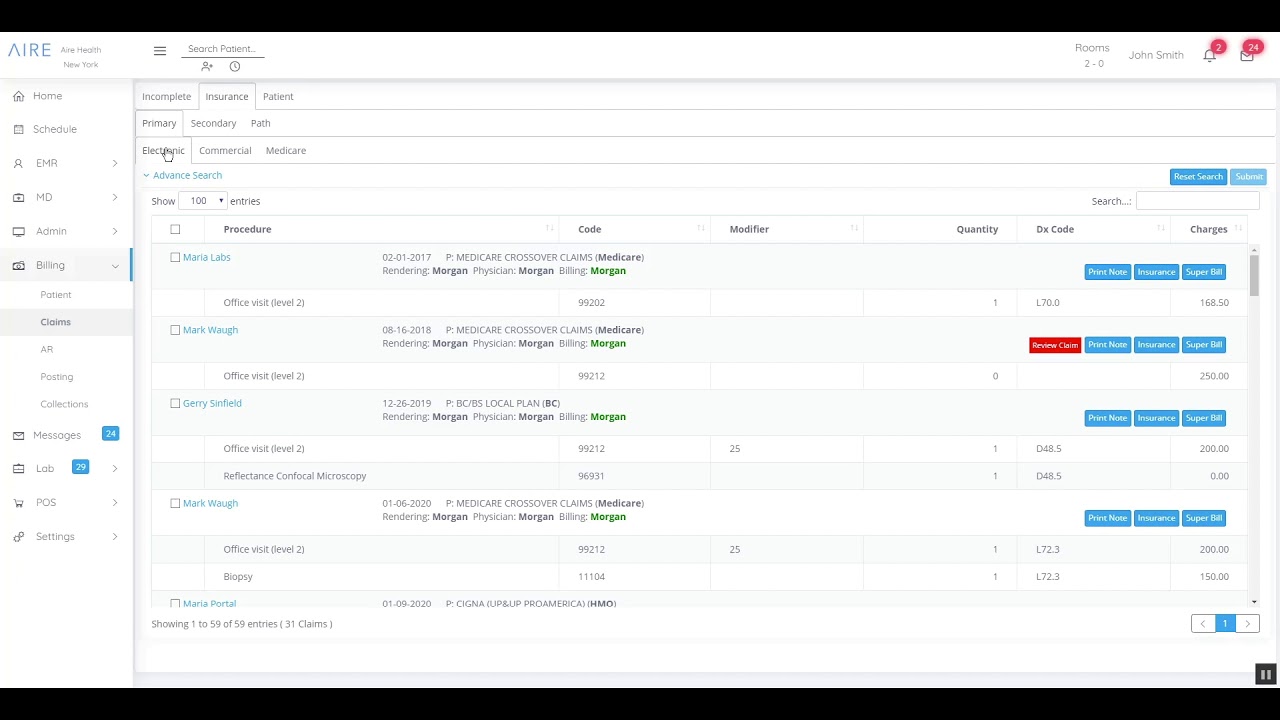1280x720 pixels.
Task: Sort by Modifier column arrows
Action: 854,229
